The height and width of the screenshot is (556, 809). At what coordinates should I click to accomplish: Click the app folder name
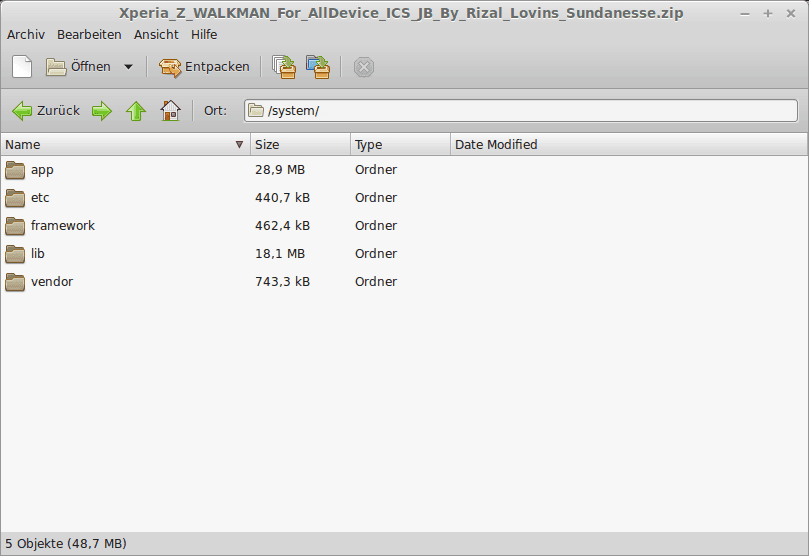(42, 170)
